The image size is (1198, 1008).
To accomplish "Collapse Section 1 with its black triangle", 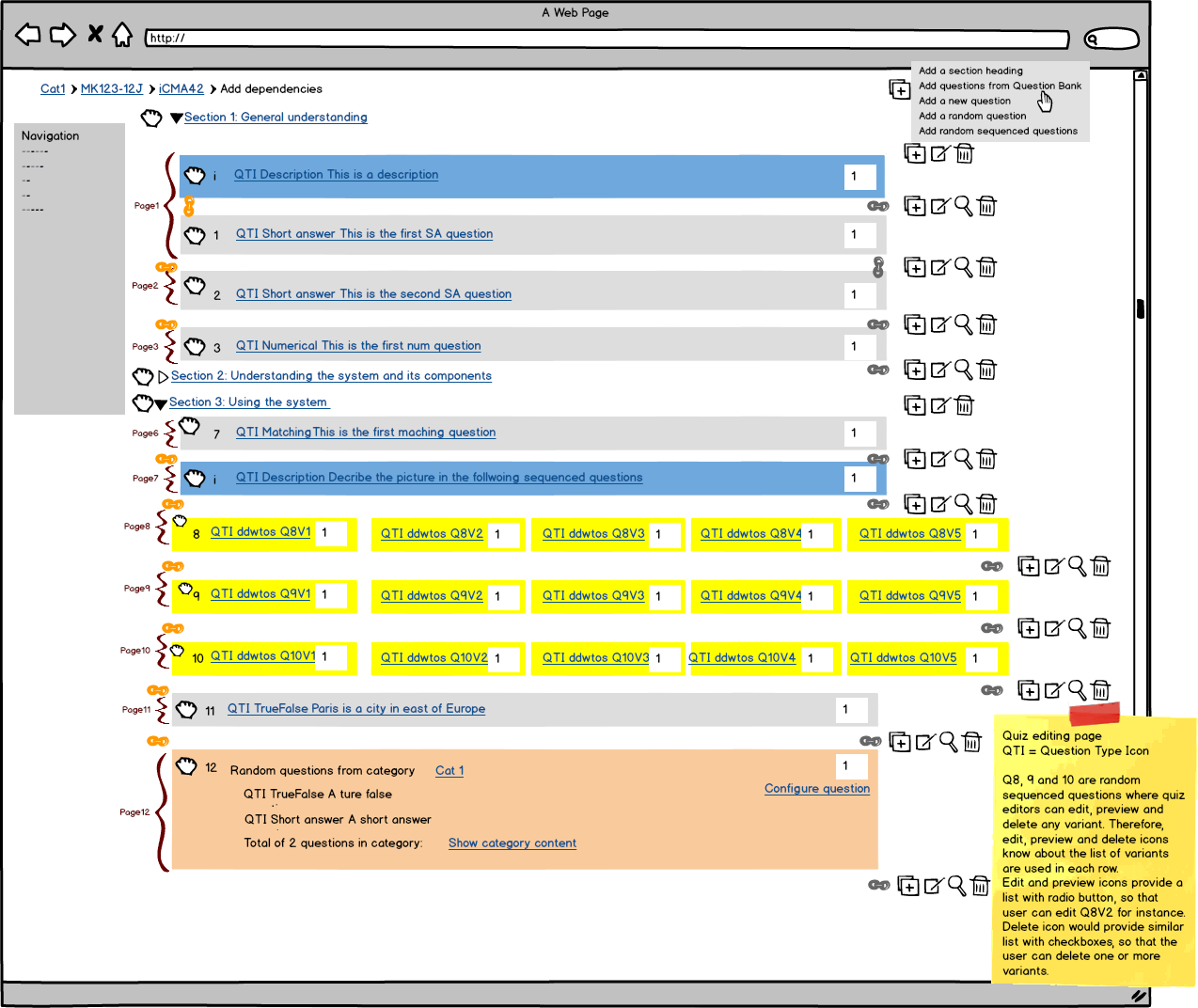I will click(177, 118).
